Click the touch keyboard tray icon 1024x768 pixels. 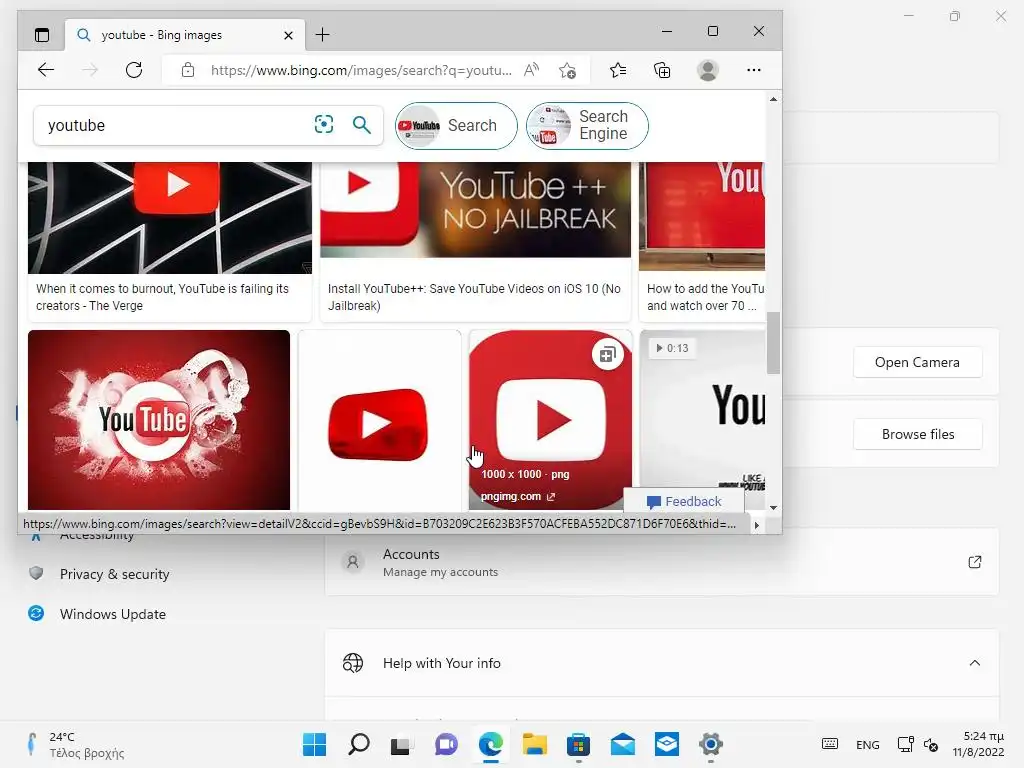click(829, 744)
